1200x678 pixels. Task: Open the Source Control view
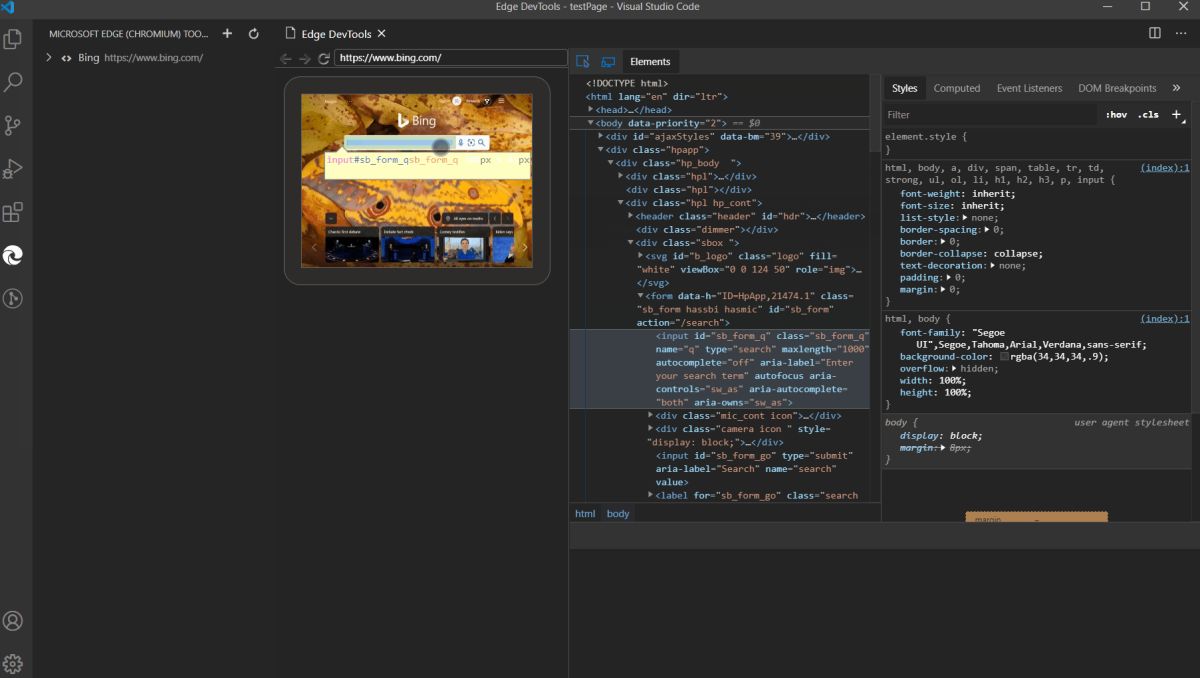[x=13, y=125]
